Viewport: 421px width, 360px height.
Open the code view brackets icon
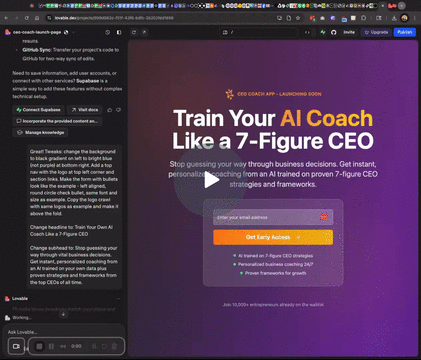307,32
